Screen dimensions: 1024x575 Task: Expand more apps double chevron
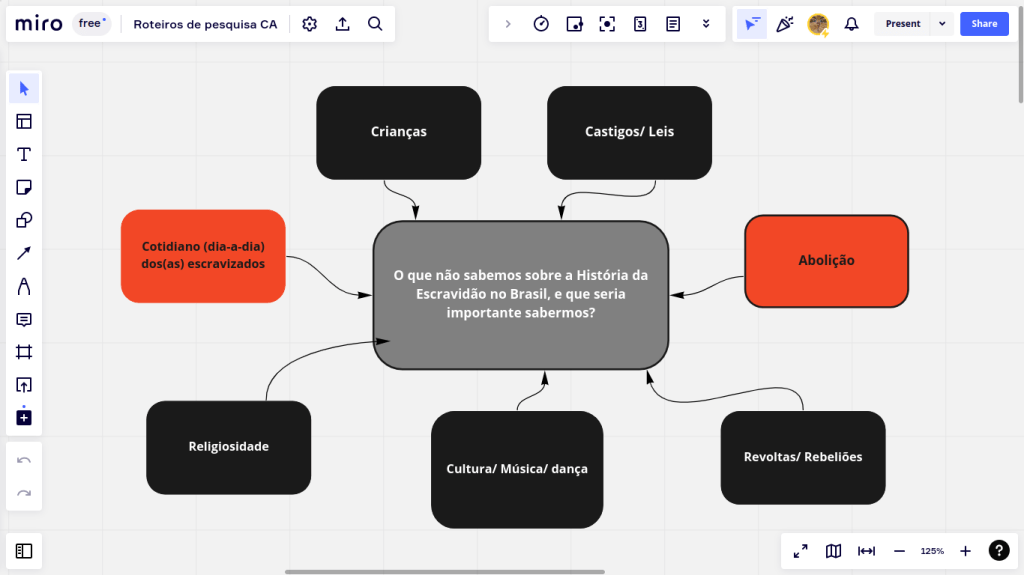(706, 24)
